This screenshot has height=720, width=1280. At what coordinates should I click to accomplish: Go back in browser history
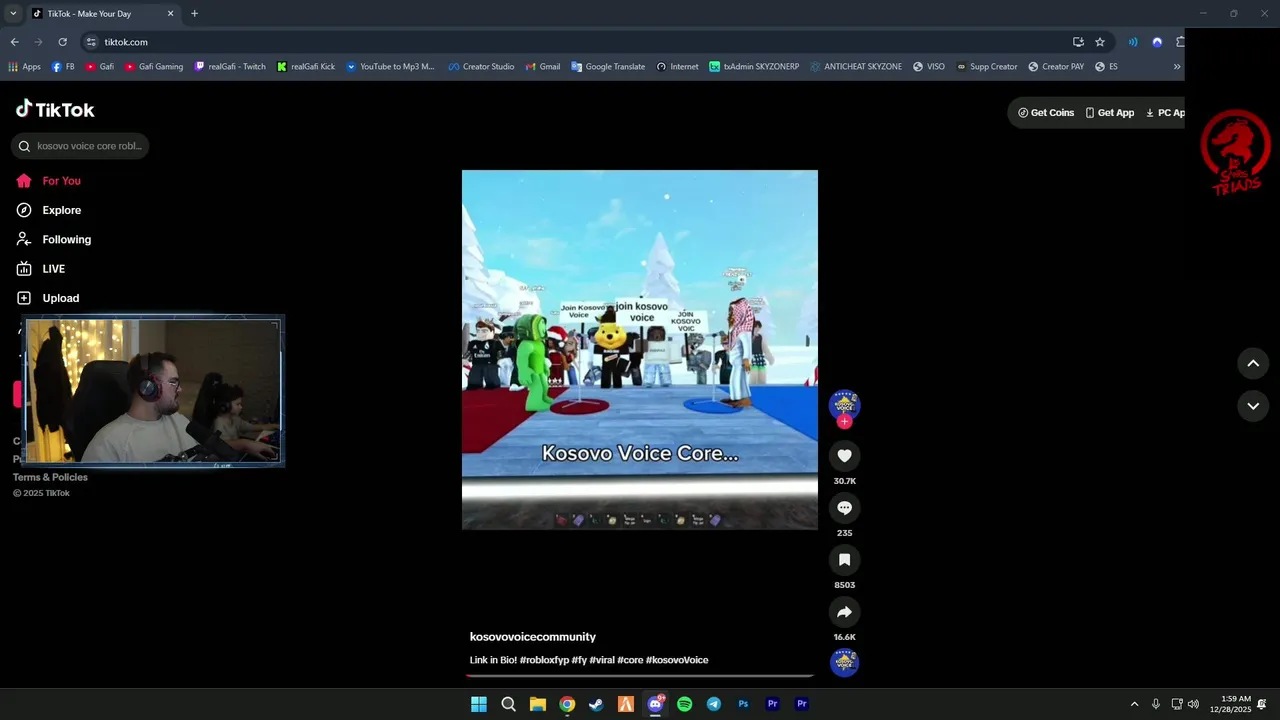14,42
